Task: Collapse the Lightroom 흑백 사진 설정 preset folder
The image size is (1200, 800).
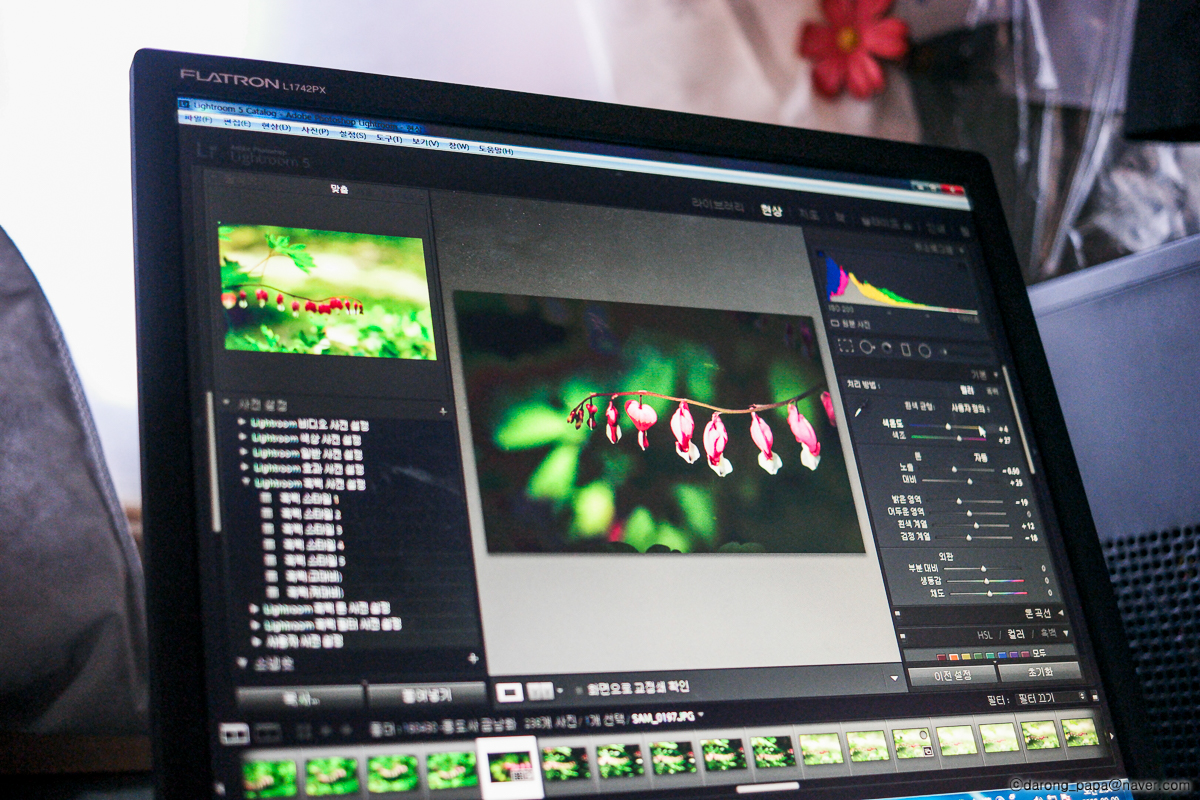Action: 246,482
